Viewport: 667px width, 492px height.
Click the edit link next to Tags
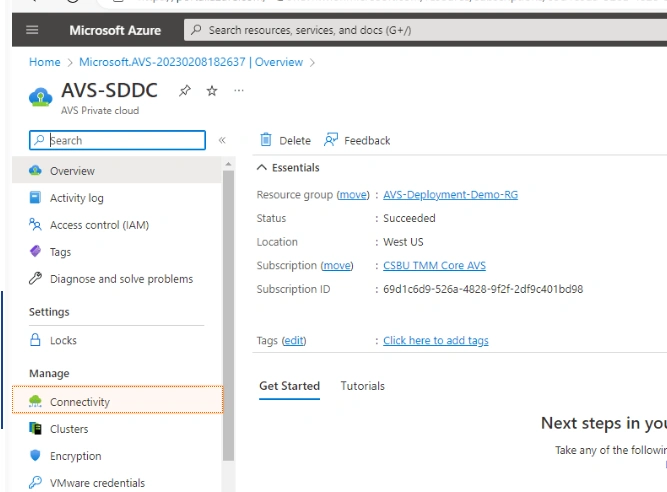tap(294, 340)
